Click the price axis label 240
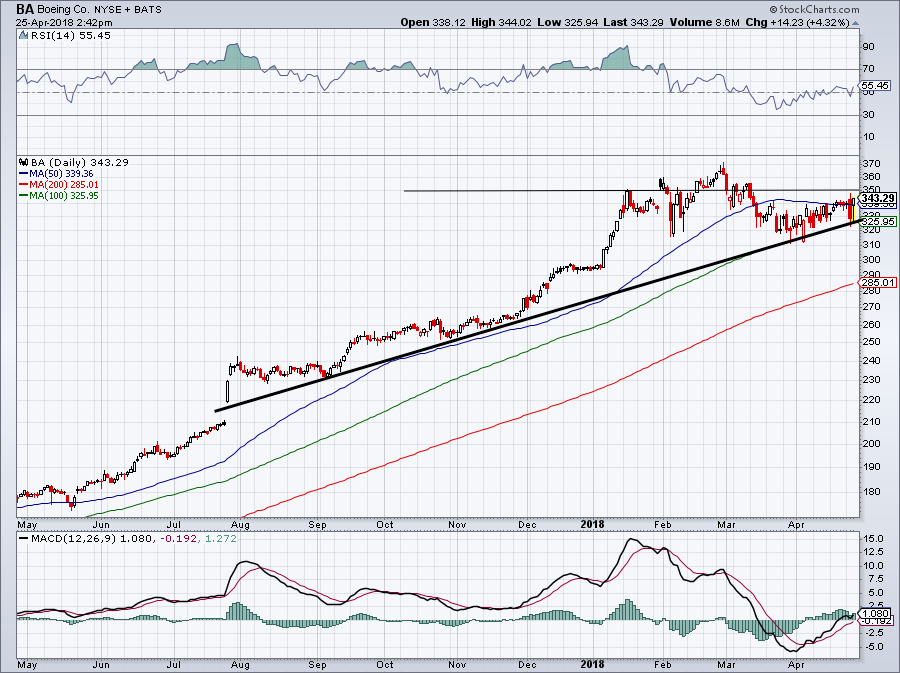900x673 pixels. 871,361
